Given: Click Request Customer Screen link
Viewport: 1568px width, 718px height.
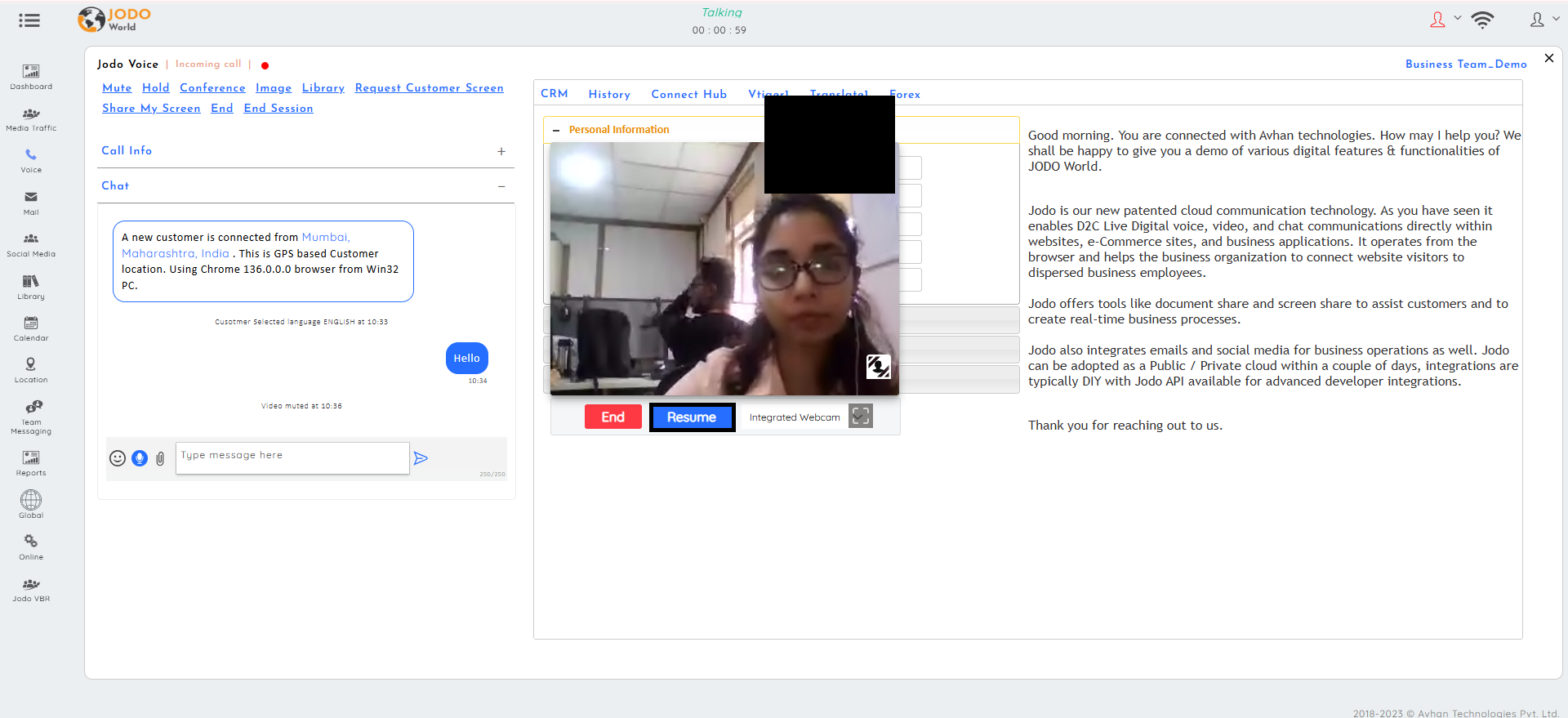Looking at the screenshot, I should pos(429,88).
